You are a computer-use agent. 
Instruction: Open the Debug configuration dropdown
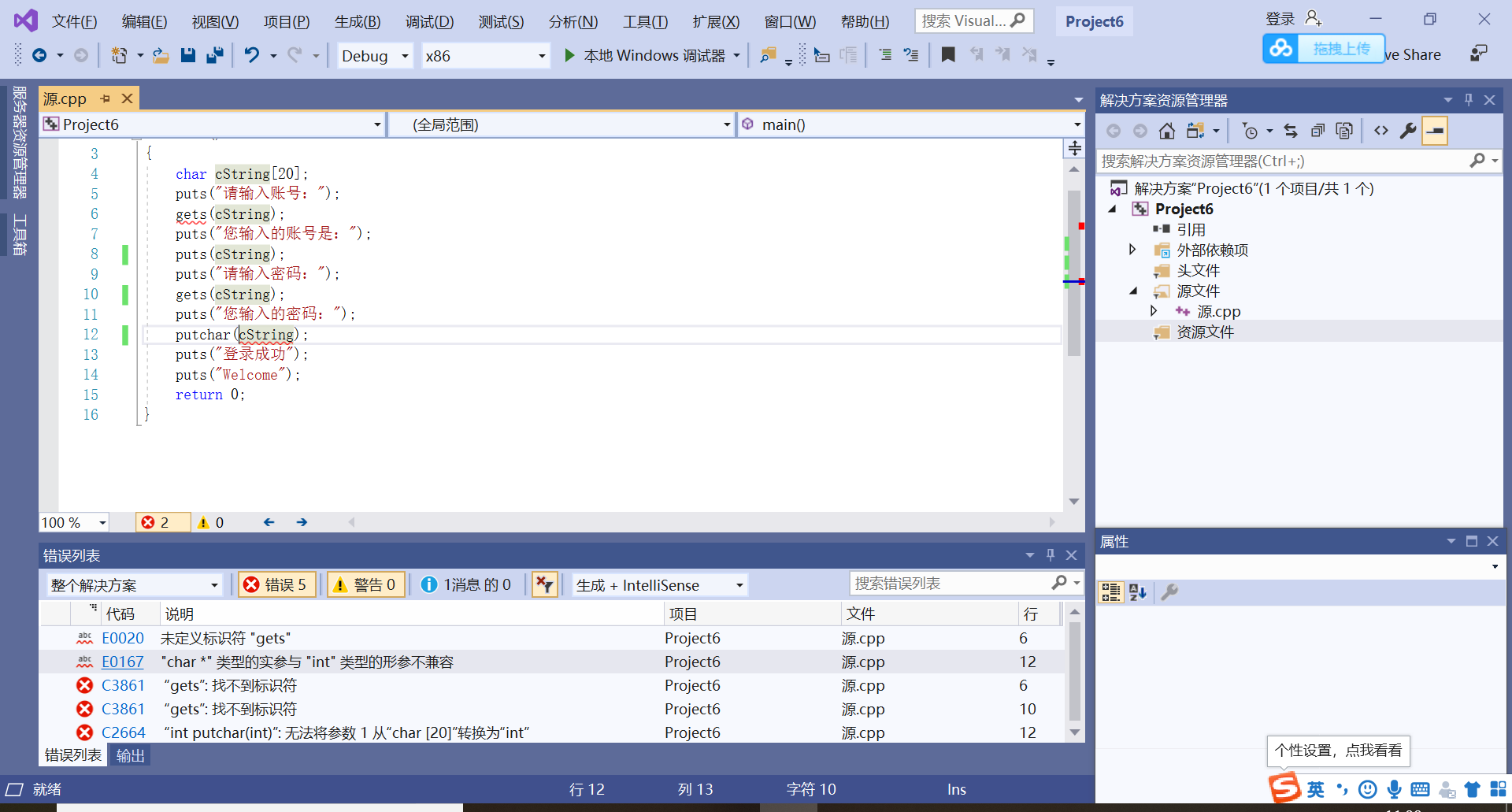[x=376, y=56]
